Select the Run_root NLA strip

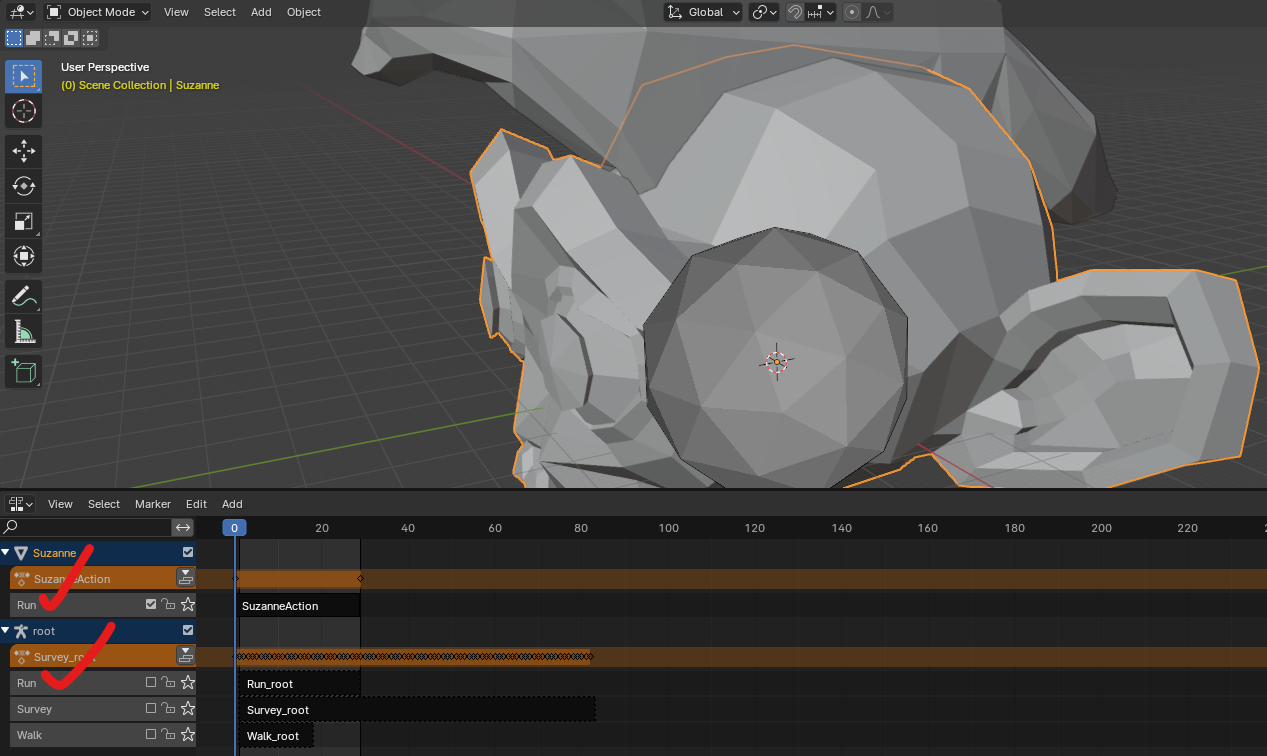298,683
